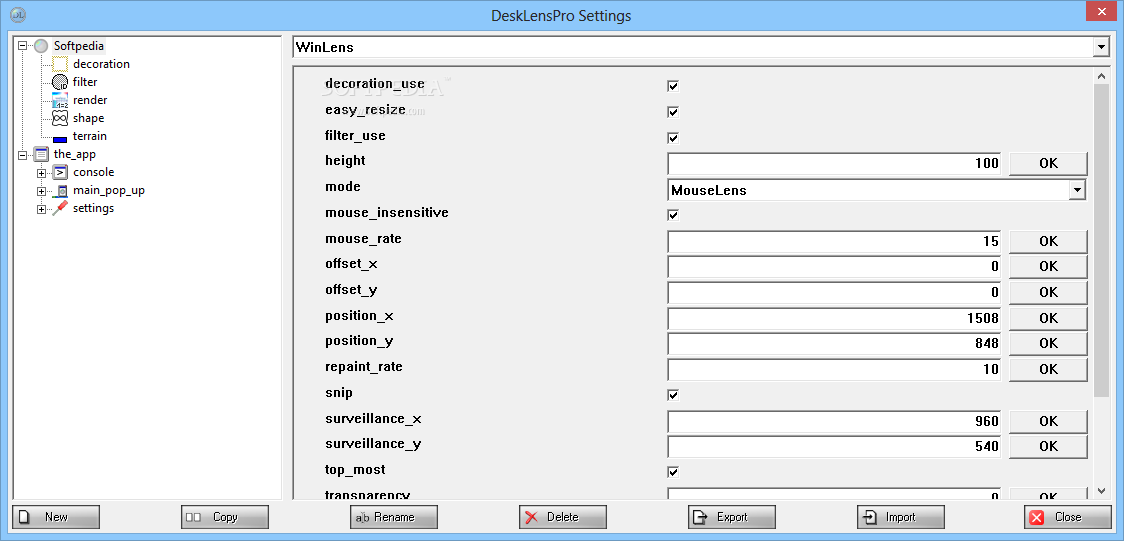The image size is (1124, 541).
Task: Expand the settings tree node
Action: point(41,209)
